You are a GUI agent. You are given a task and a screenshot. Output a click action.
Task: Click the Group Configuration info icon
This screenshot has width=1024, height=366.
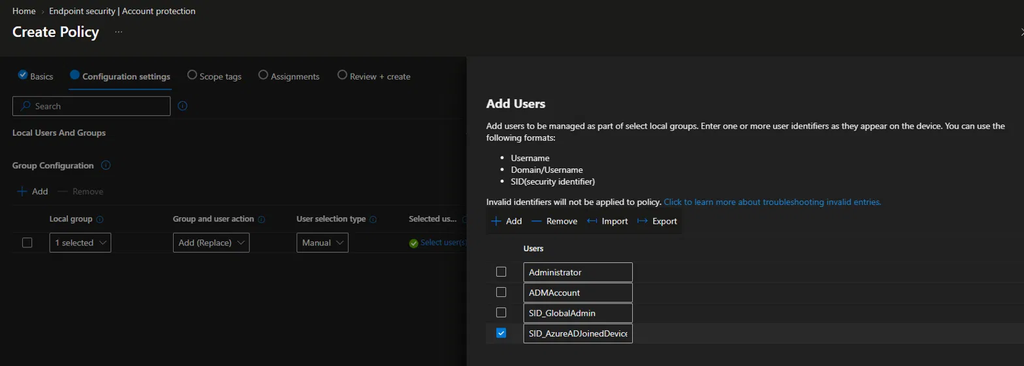(x=106, y=165)
